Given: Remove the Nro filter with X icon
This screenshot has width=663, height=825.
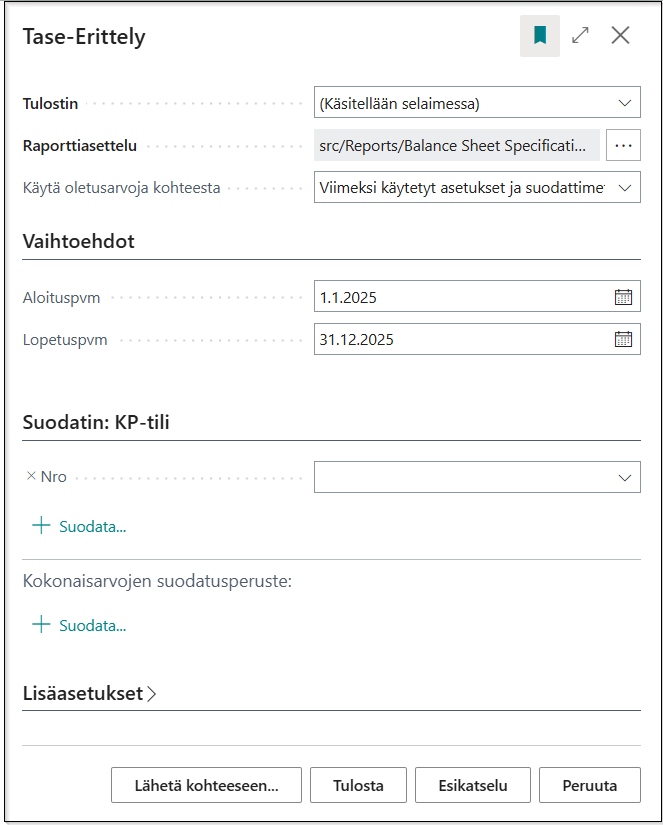Looking at the screenshot, I should tap(31, 476).
